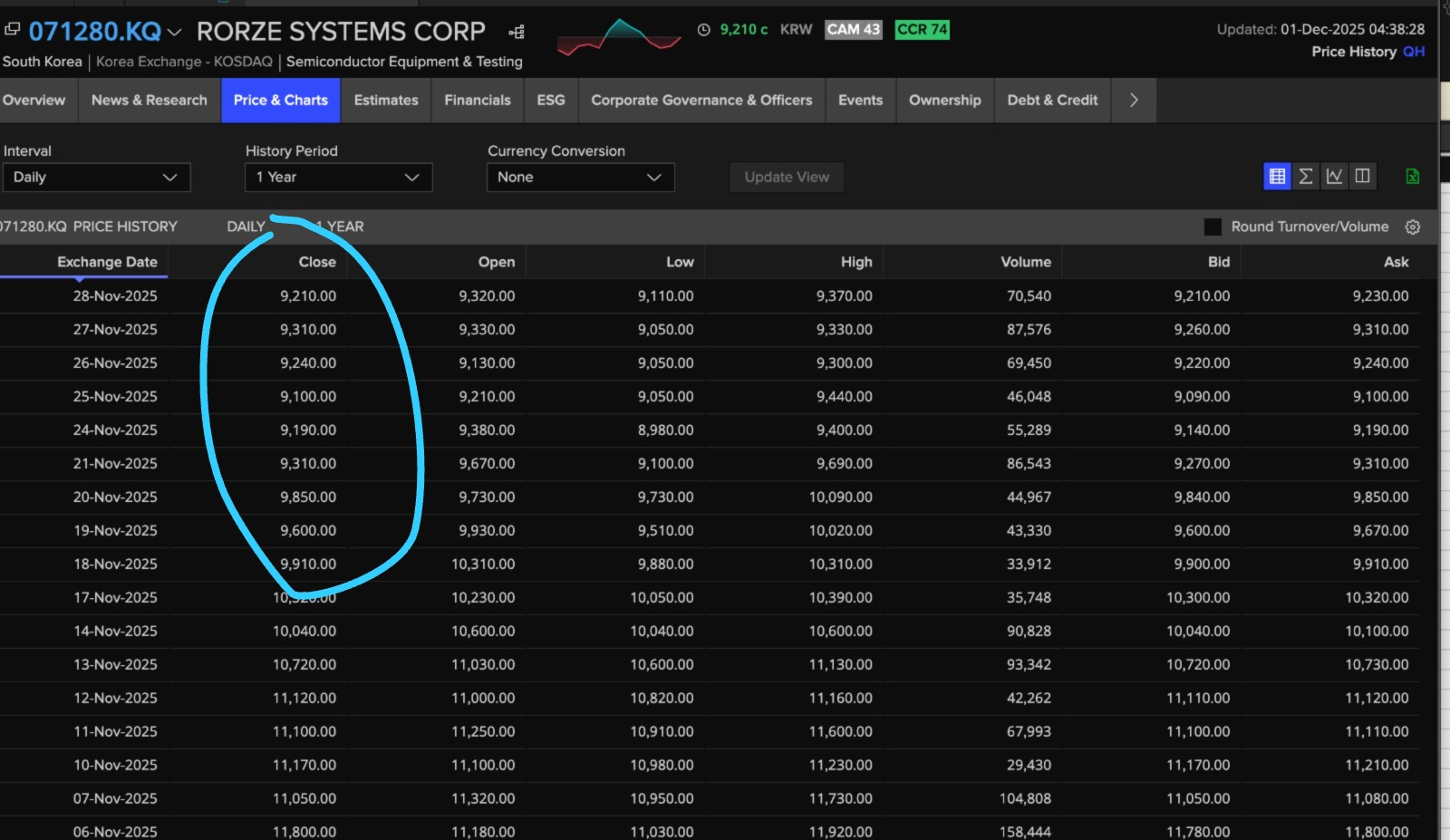1450x840 pixels.
Task: Open Corporate Governance & Officers tab
Action: tap(701, 100)
